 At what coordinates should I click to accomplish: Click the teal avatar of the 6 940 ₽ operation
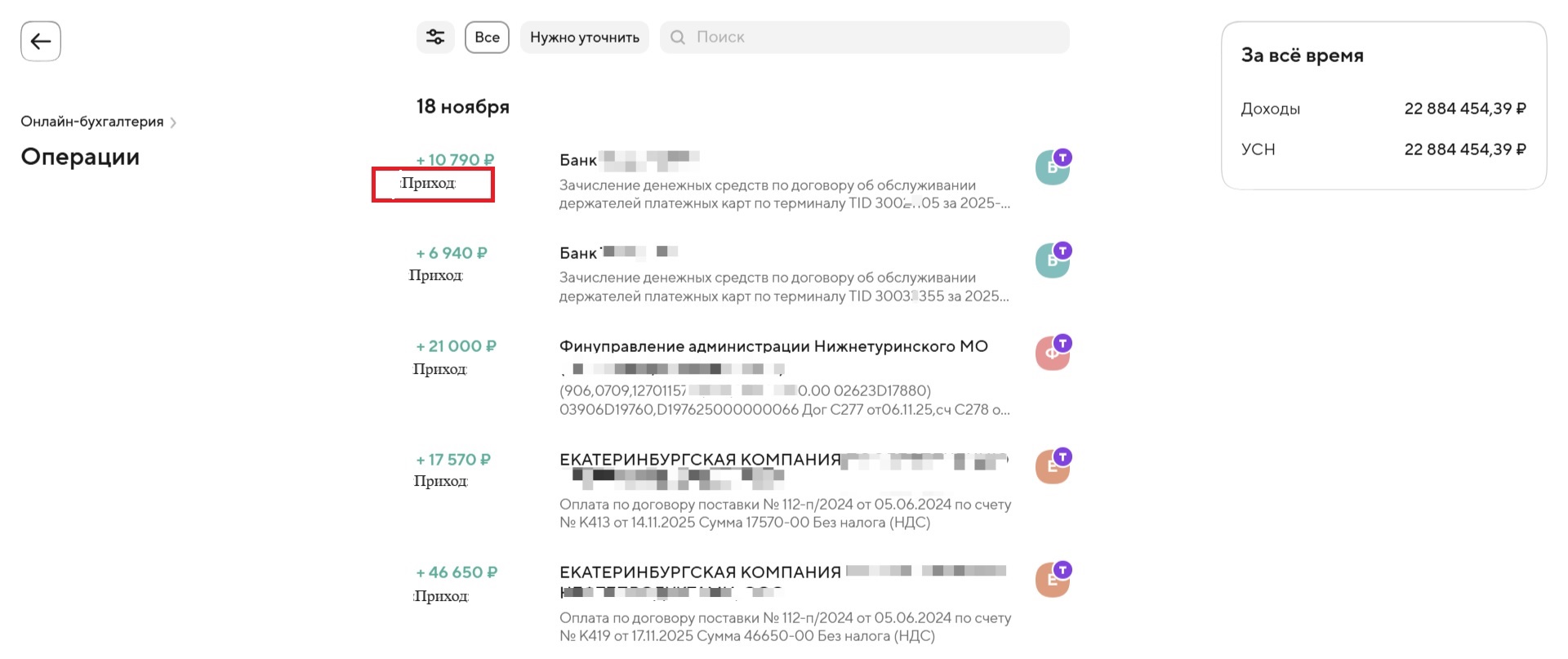pos(1052,261)
